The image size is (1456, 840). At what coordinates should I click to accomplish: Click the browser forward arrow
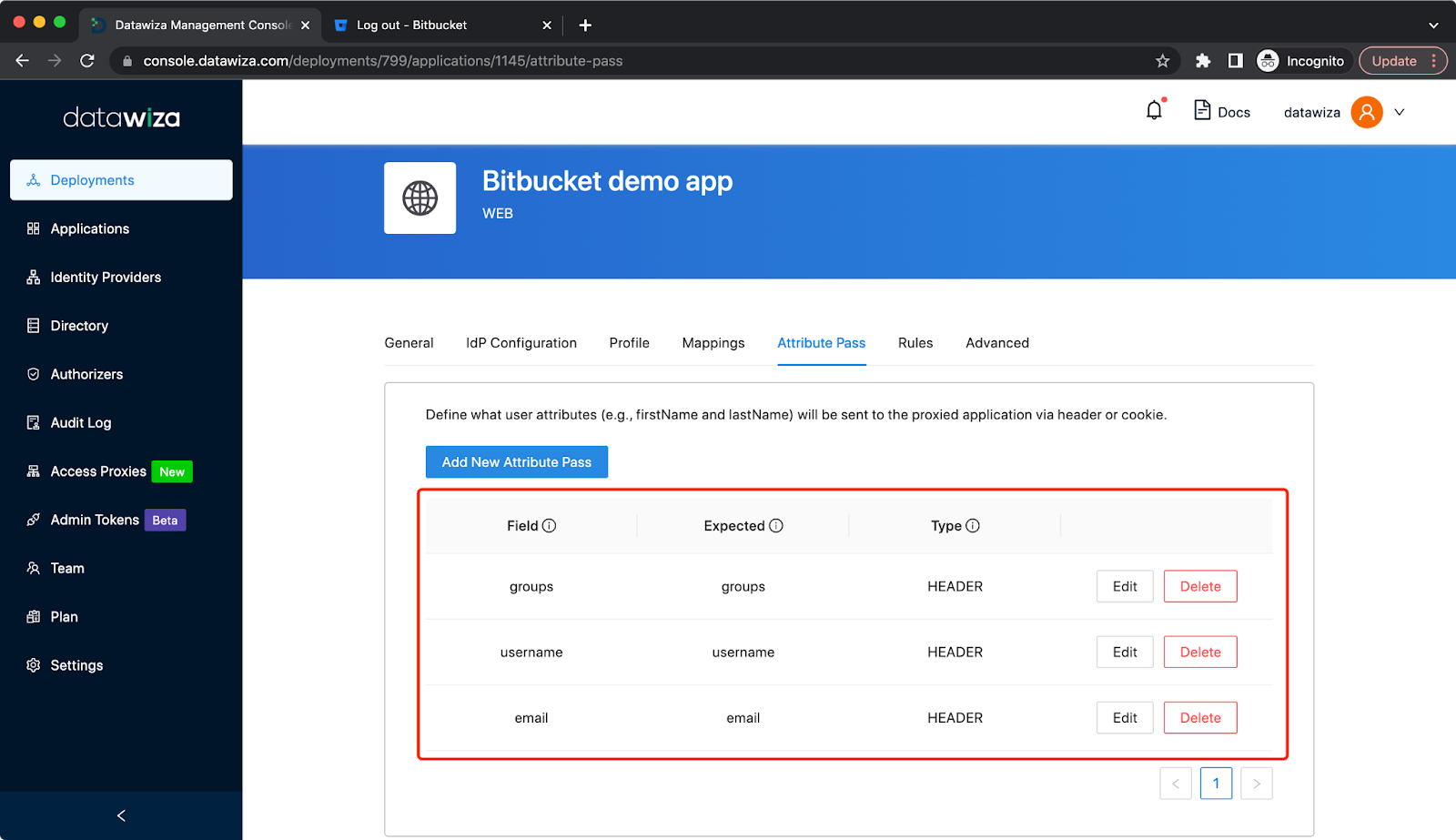click(x=55, y=61)
